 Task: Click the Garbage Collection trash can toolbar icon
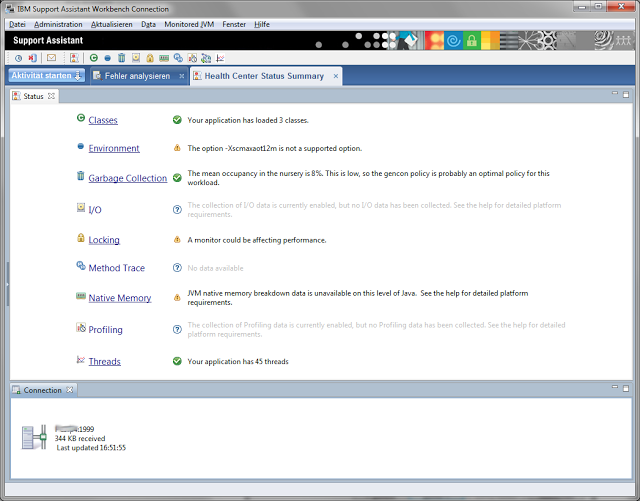[121, 58]
